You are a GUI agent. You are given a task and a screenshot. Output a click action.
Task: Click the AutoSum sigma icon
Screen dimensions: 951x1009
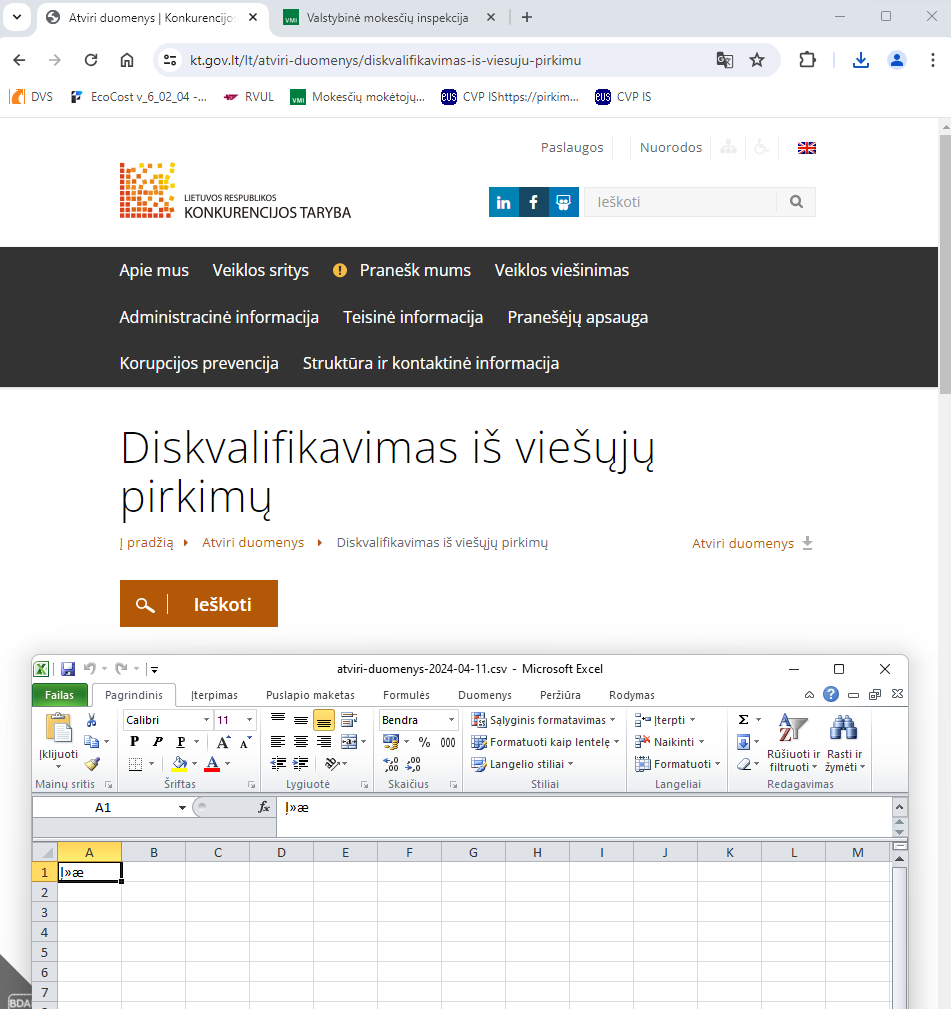tap(743, 720)
